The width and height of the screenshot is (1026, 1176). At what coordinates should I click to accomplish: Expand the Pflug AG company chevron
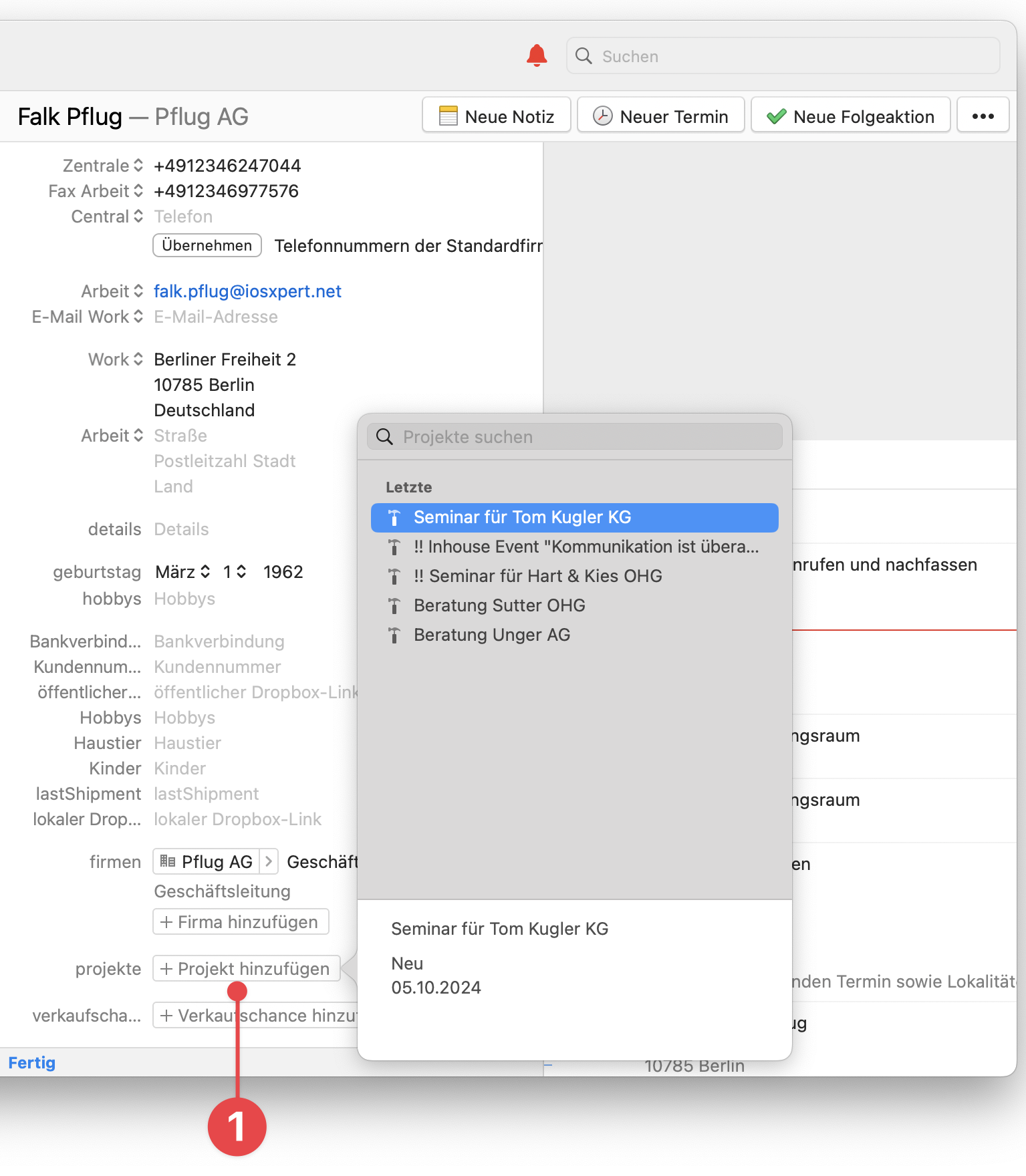[x=268, y=861]
